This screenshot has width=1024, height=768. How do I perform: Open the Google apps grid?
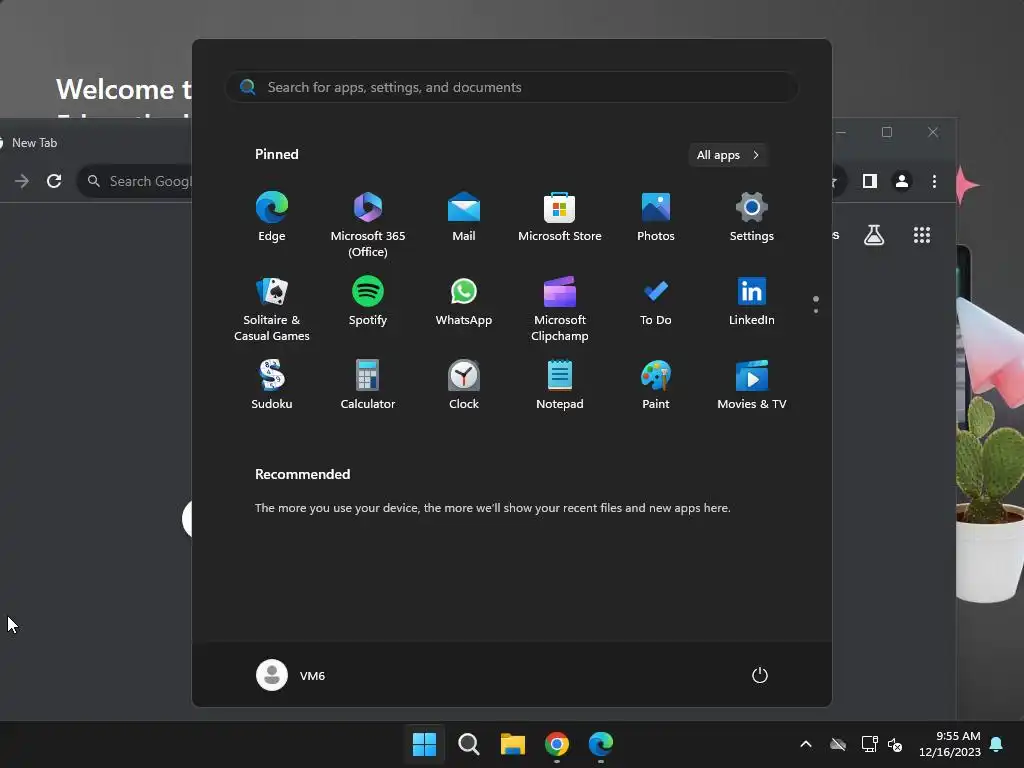click(921, 234)
